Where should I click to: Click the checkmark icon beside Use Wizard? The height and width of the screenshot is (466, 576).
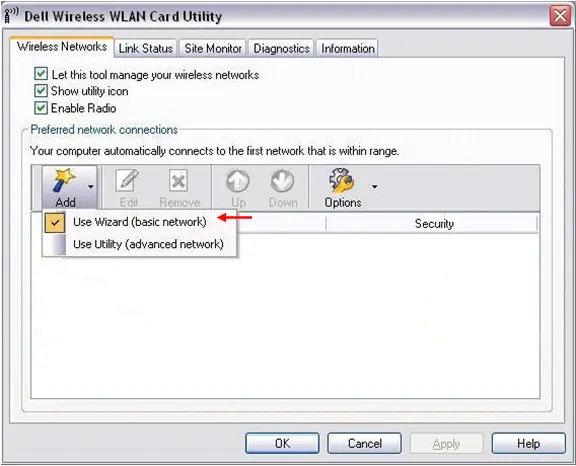pos(55,223)
